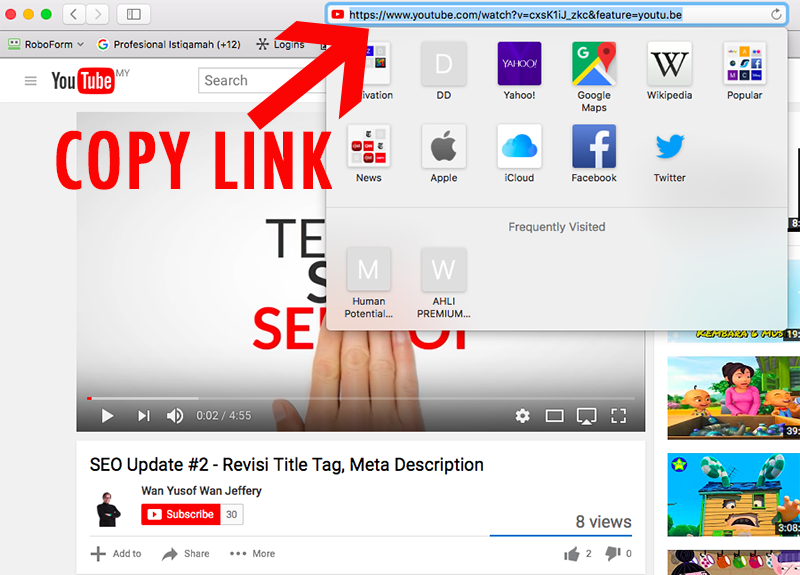800x575 pixels.
Task: Mute the video volume speaker icon
Action: [174, 416]
